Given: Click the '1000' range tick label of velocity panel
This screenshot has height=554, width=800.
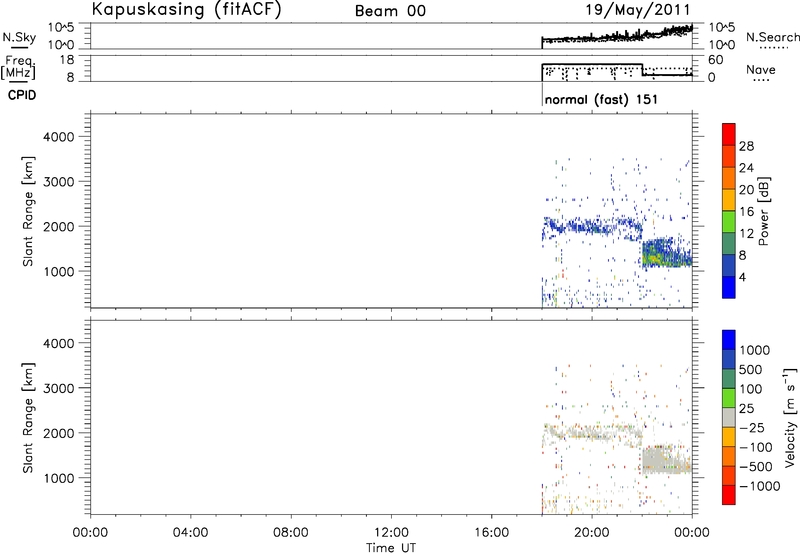Looking at the screenshot, I should click(59, 478).
